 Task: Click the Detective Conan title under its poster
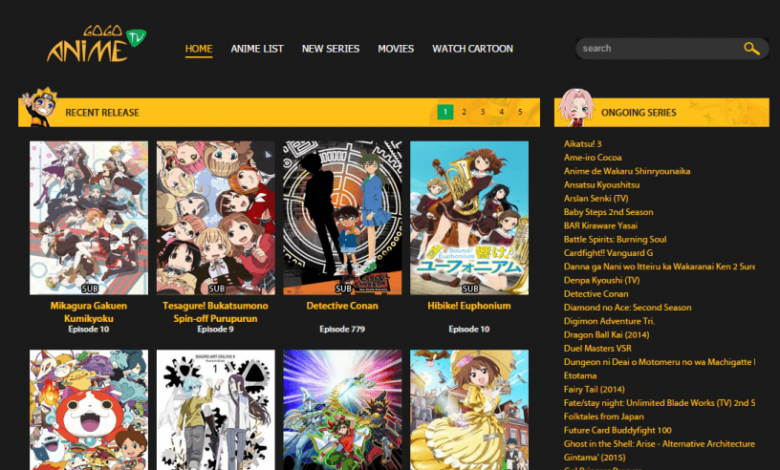pyautogui.click(x=342, y=306)
